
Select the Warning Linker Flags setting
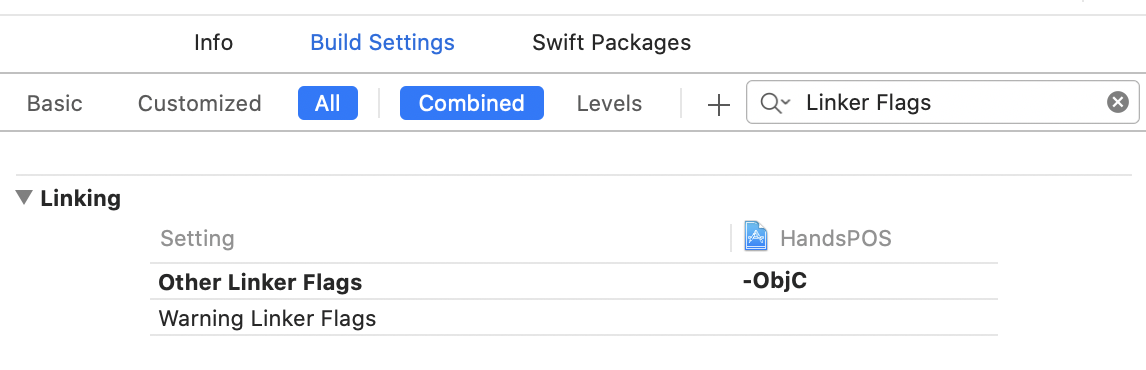267,318
